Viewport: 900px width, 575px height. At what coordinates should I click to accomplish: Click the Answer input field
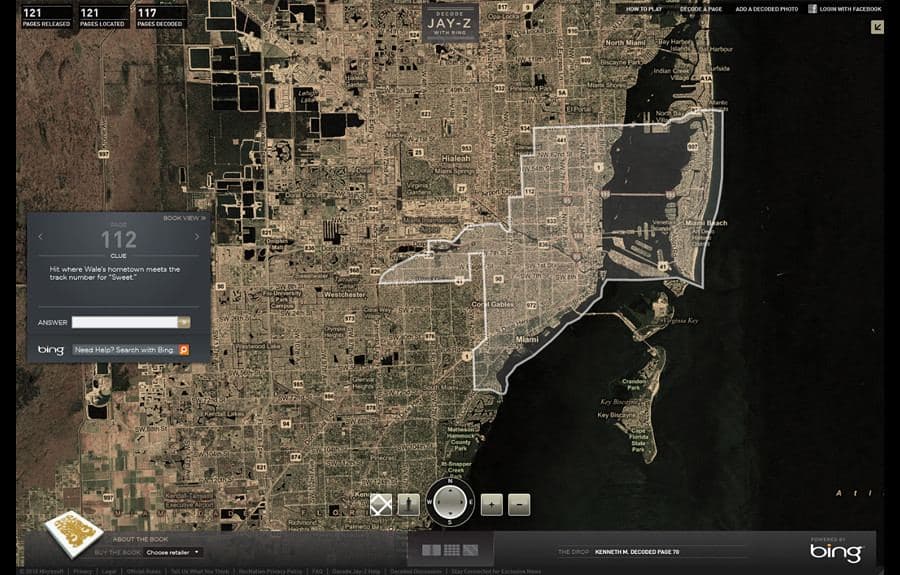pyautogui.click(x=125, y=323)
